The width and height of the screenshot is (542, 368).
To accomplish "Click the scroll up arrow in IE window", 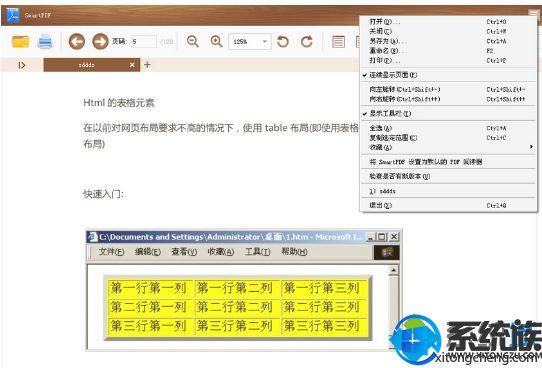I will [x=393, y=270].
